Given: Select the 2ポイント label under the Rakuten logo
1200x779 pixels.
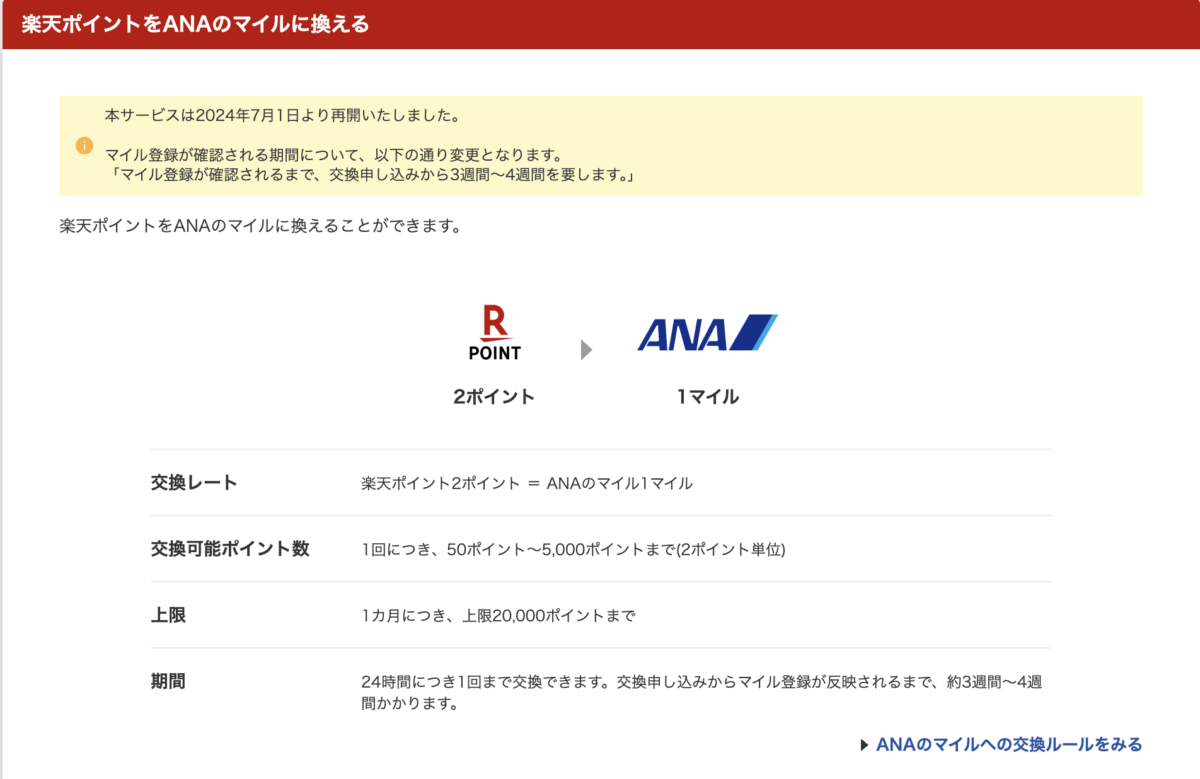Looking at the screenshot, I should [494, 396].
